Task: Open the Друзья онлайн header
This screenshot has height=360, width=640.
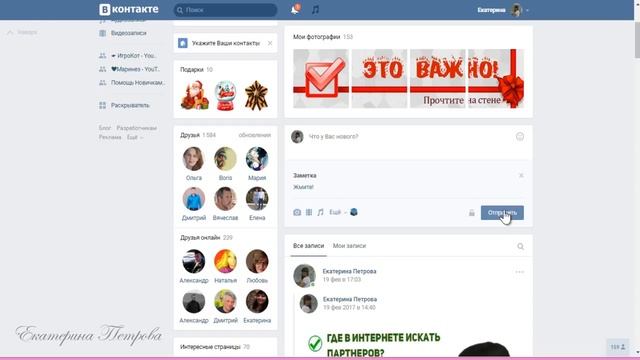Action: [x=206, y=238]
